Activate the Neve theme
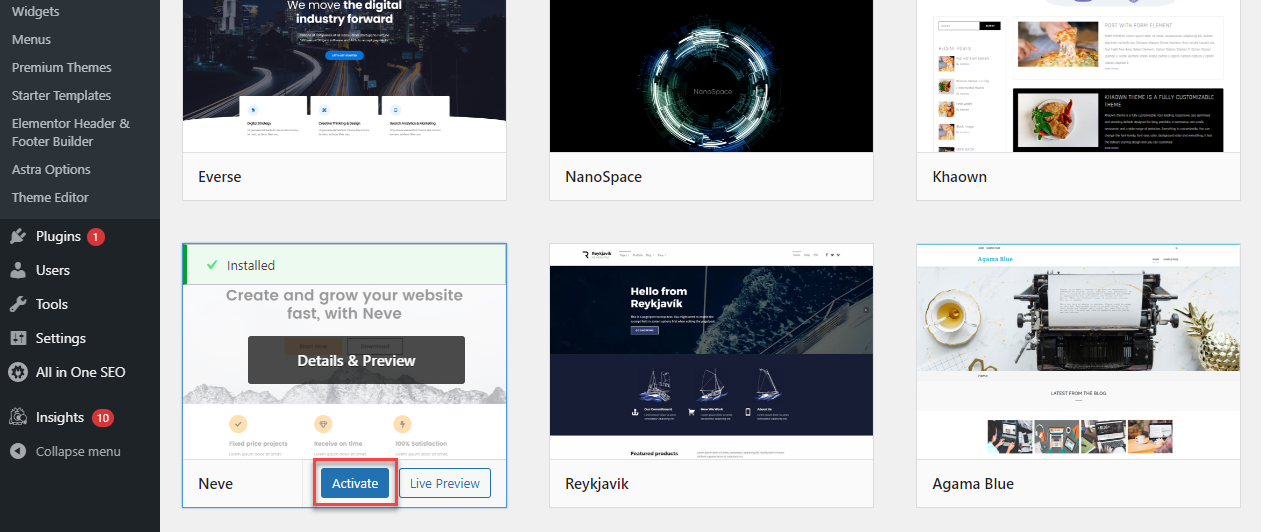1261x532 pixels. [355, 484]
